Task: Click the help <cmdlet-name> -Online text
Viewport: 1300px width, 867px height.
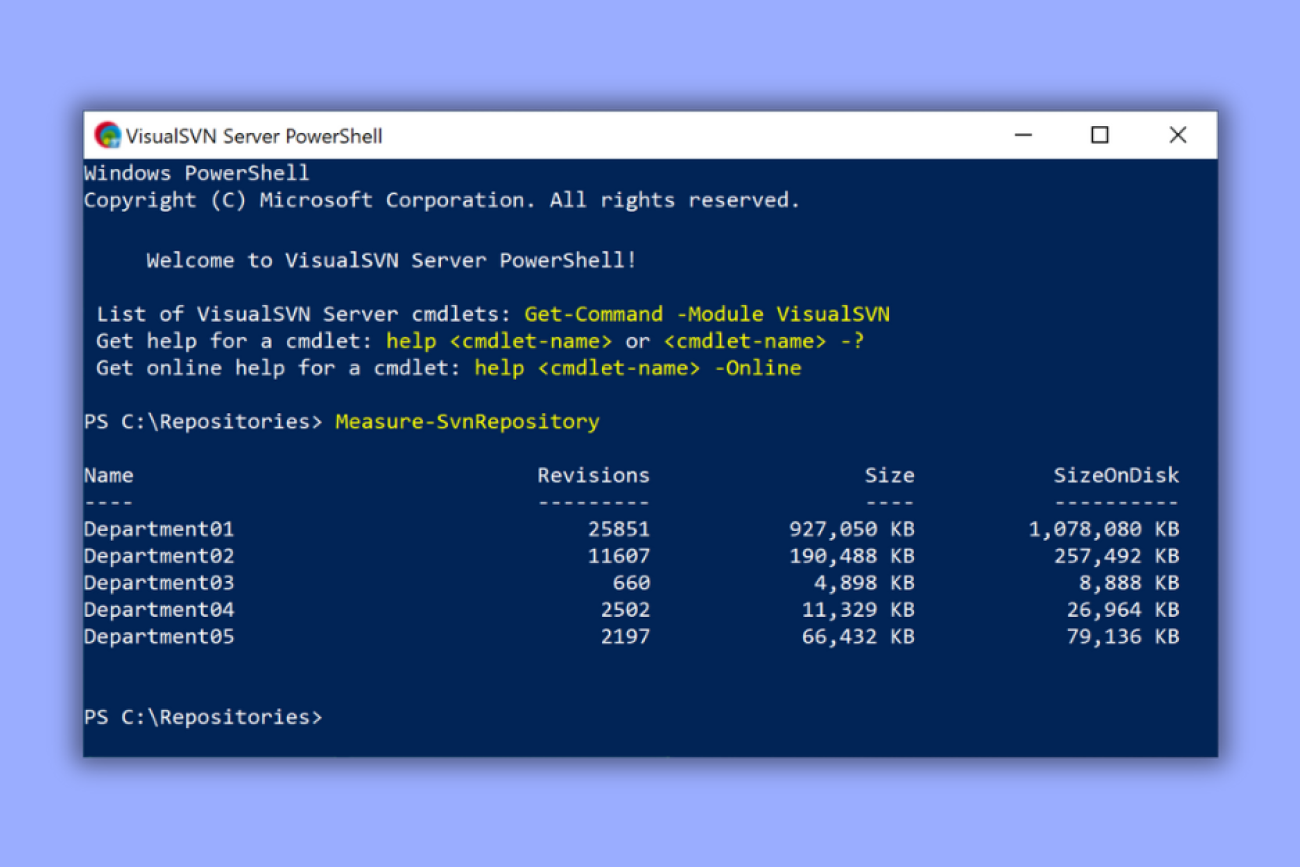Action: click(637, 368)
